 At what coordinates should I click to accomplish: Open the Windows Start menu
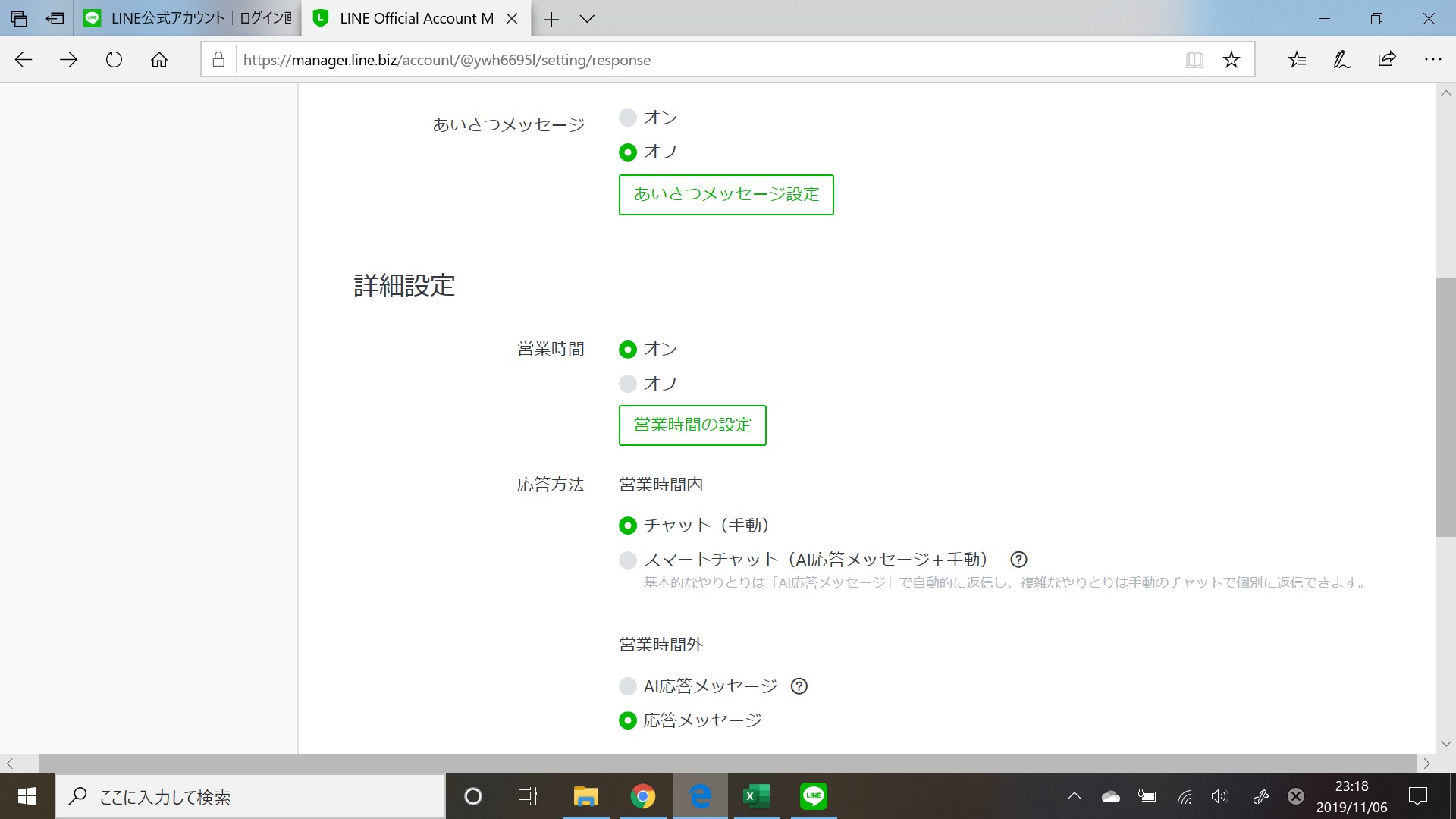27,796
